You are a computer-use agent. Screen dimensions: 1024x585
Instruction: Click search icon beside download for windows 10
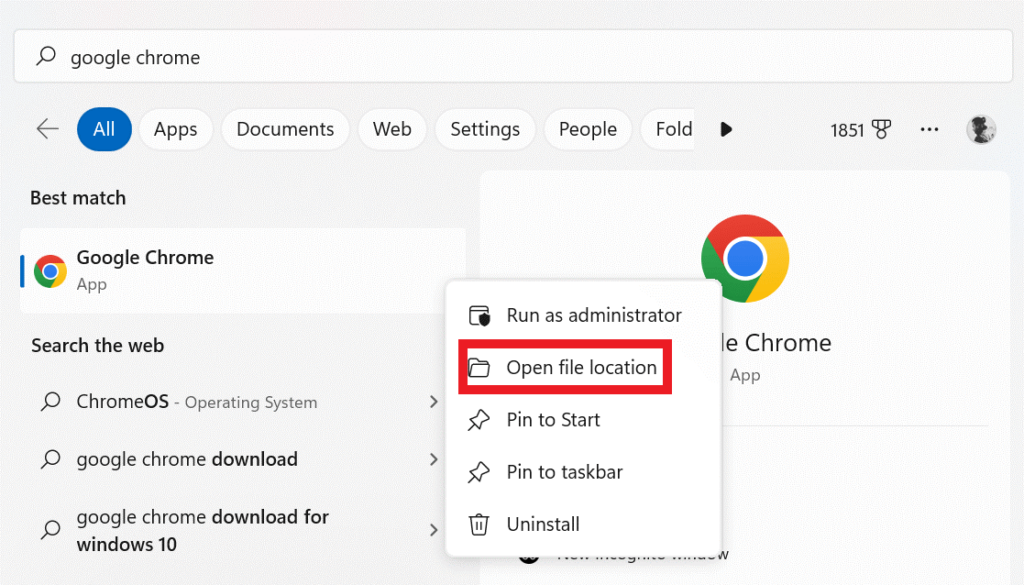coord(50,530)
